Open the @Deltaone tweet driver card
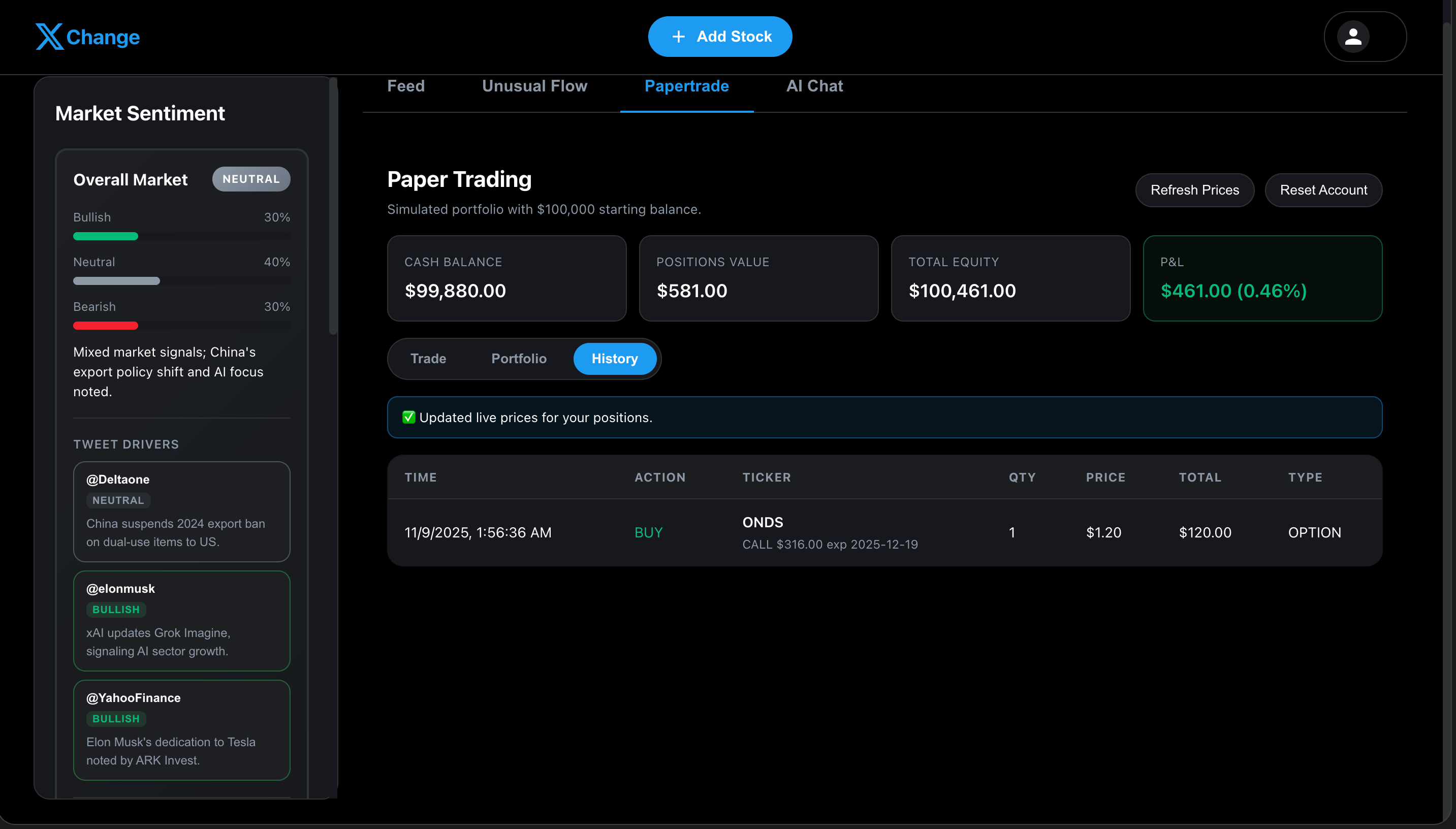The image size is (1456, 829). tap(181, 511)
